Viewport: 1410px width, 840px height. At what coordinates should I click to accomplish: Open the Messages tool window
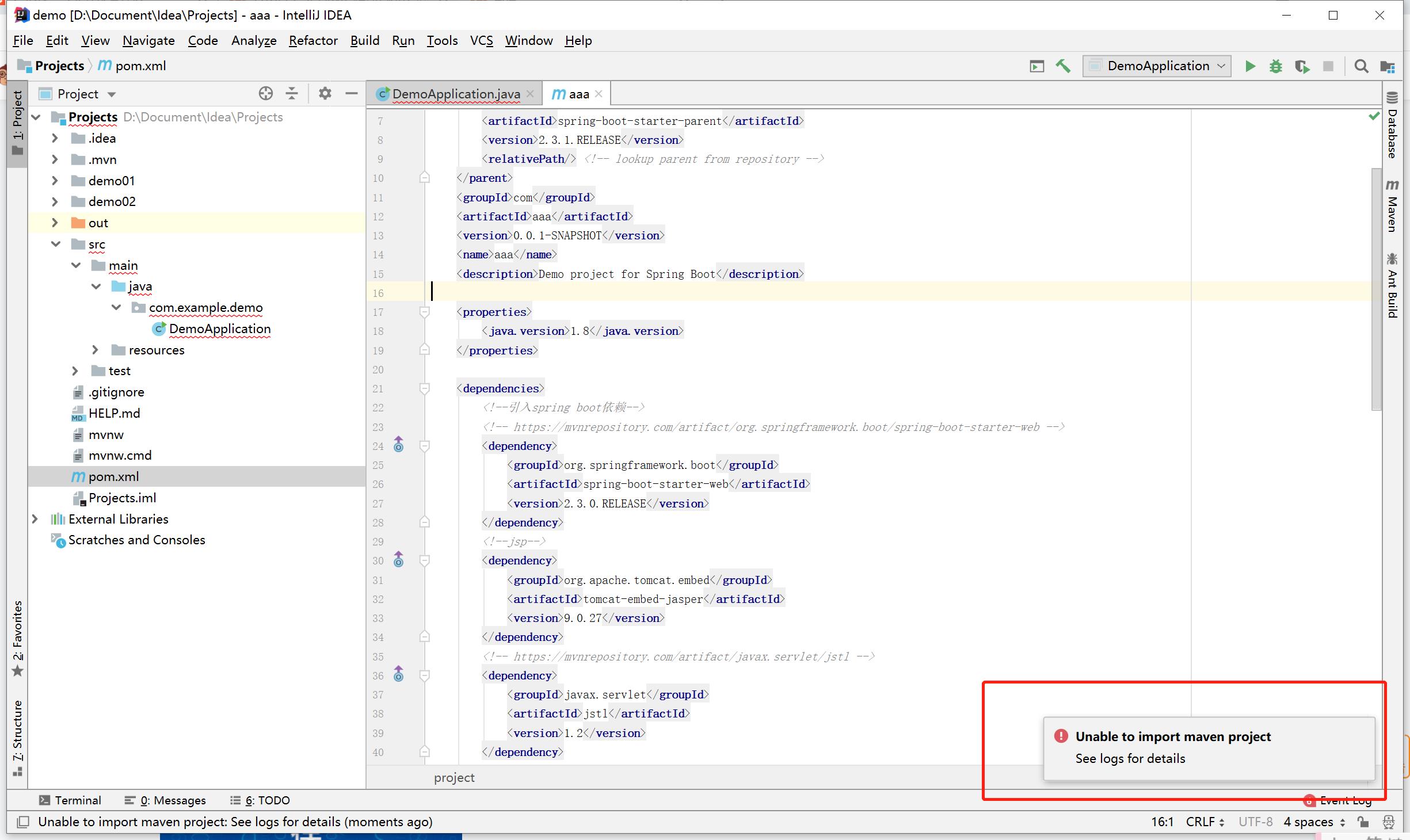(165, 800)
